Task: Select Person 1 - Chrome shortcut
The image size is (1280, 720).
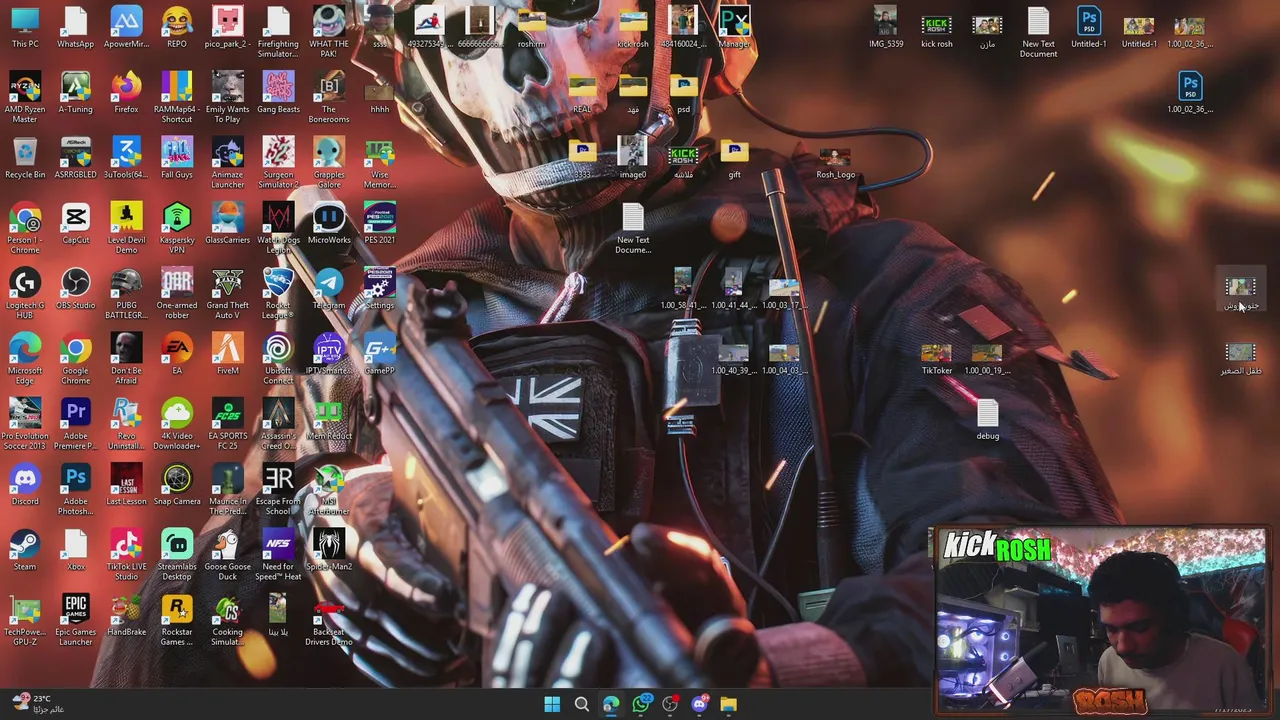Action: point(25,228)
